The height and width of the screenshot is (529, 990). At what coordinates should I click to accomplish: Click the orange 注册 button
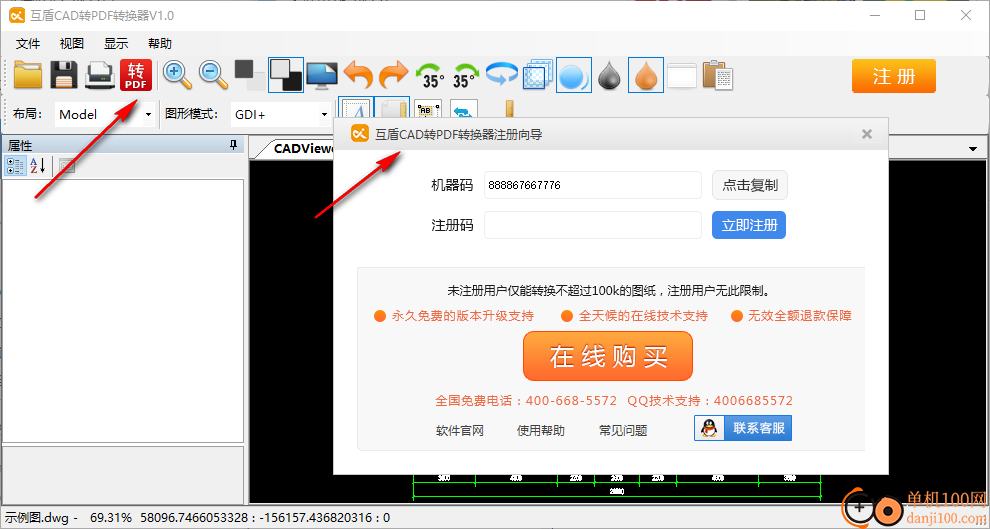coord(893,76)
